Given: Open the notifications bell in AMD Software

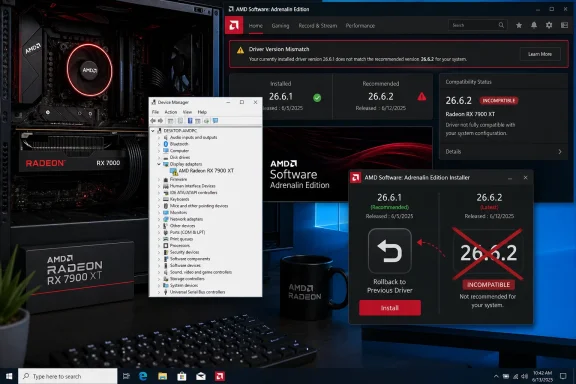Looking at the screenshot, I should [534, 25].
